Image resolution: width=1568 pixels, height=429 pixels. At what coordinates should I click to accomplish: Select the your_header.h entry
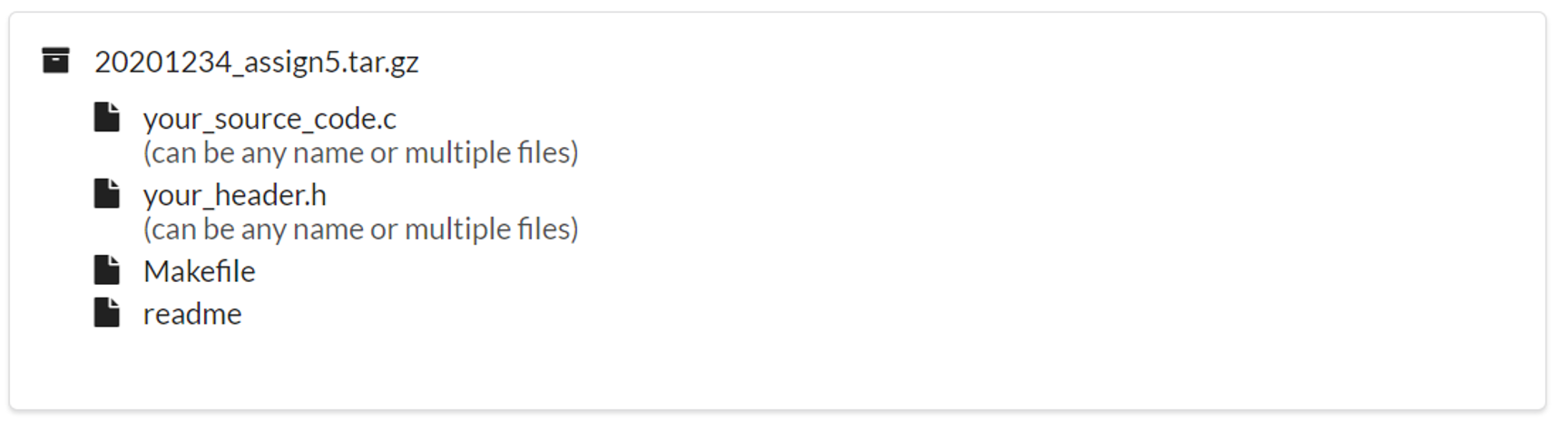(x=235, y=195)
